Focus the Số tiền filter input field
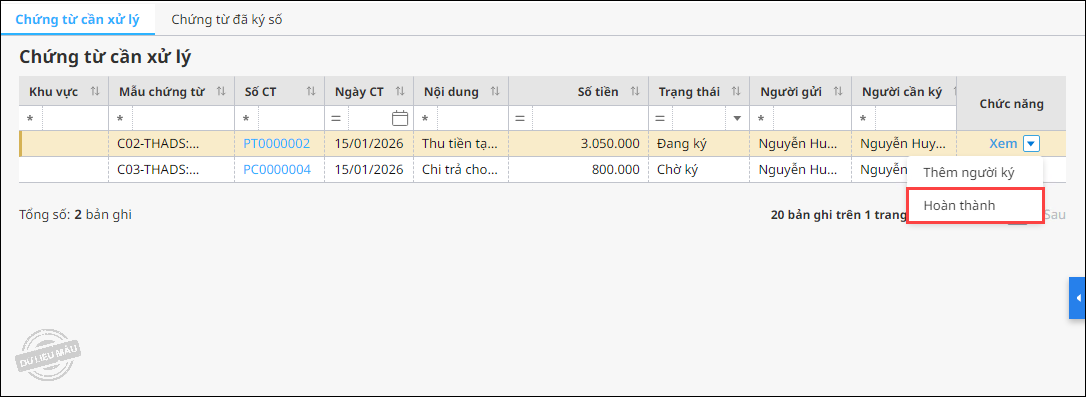The height and width of the screenshot is (397, 1086). [x=590, y=118]
